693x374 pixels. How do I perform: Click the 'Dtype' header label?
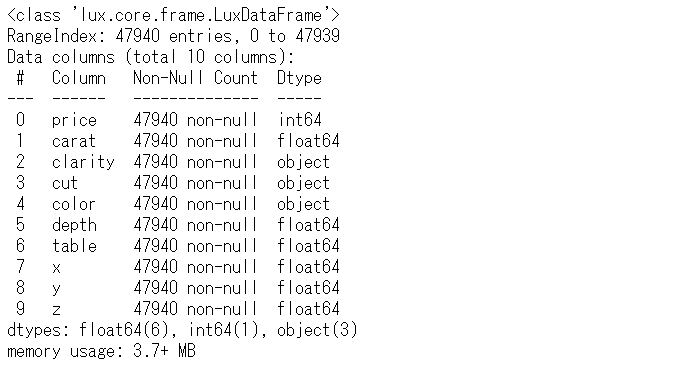click(299, 78)
